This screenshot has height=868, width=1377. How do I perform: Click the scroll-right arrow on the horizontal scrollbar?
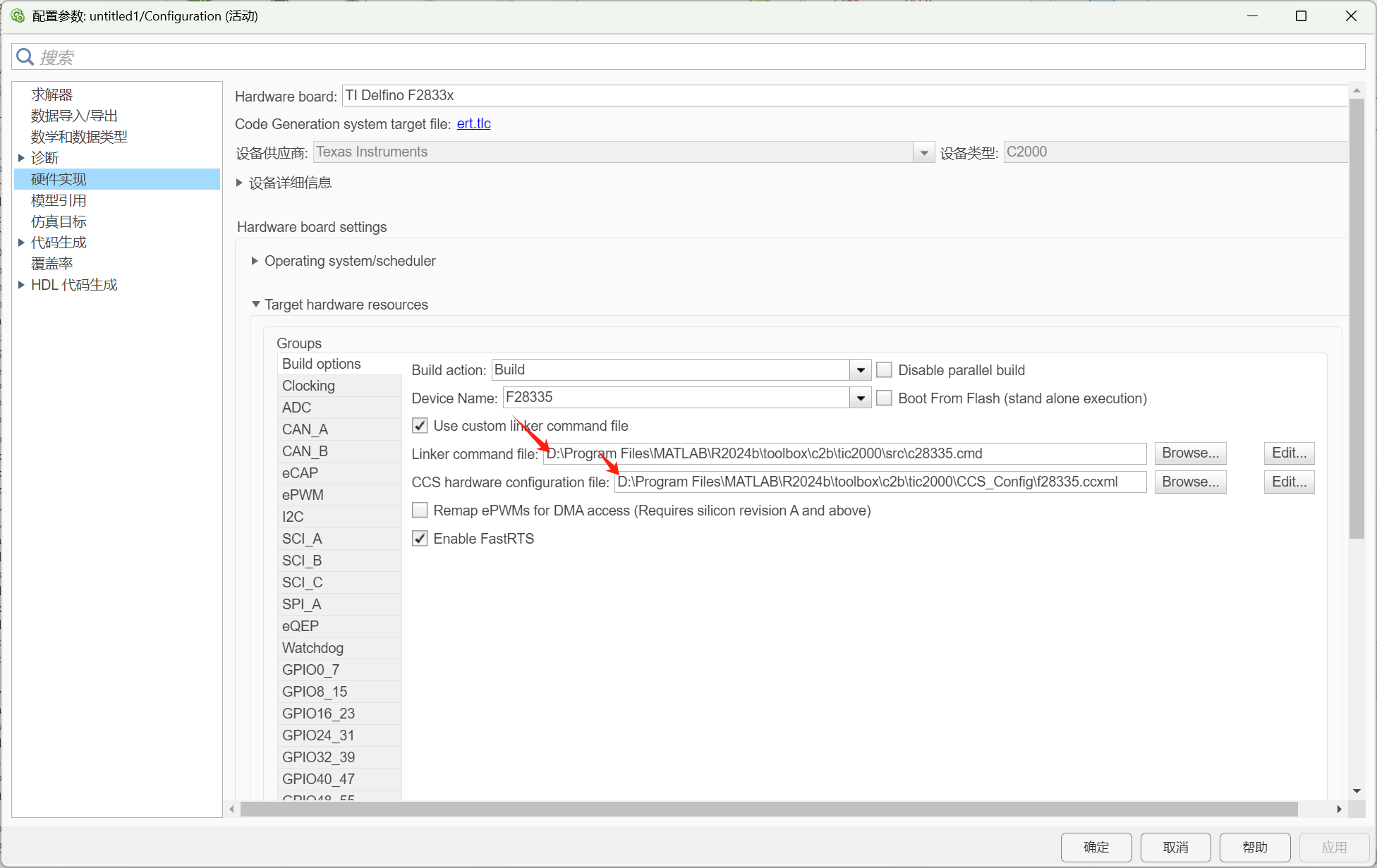click(1338, 809)
